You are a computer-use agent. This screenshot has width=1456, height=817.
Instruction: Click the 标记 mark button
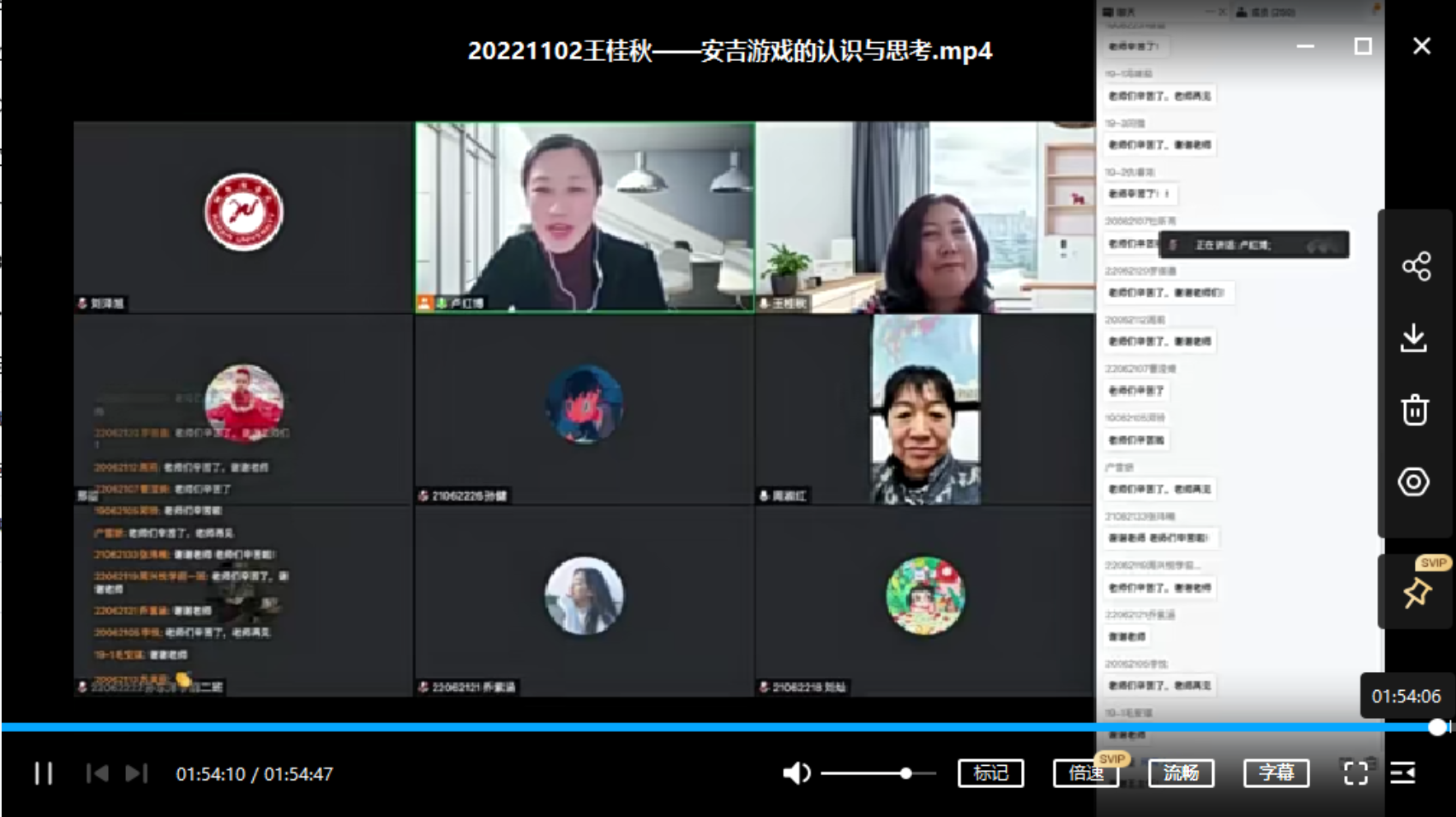click(x=990, y=773)
